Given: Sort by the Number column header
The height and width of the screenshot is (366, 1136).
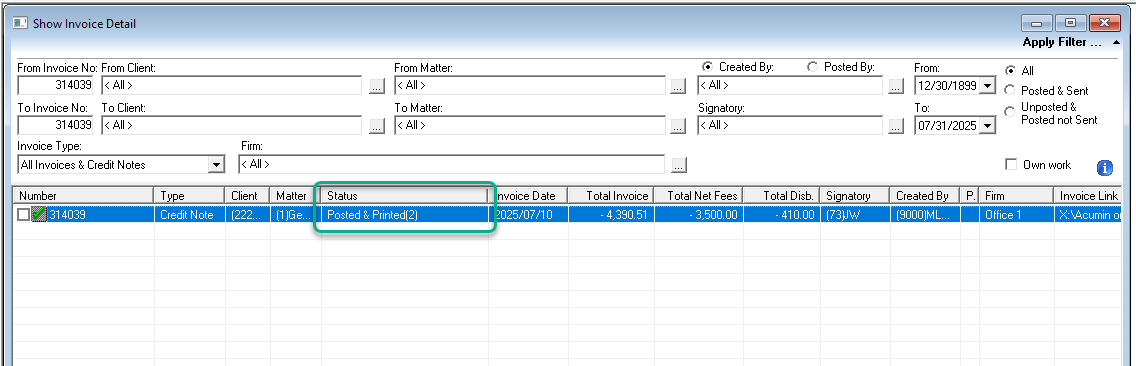Looking at the screenshot, I should tap(83, 196).
